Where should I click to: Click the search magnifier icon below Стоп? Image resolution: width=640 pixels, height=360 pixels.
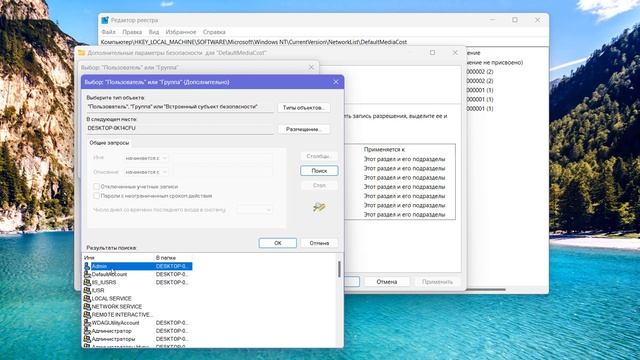319,207
